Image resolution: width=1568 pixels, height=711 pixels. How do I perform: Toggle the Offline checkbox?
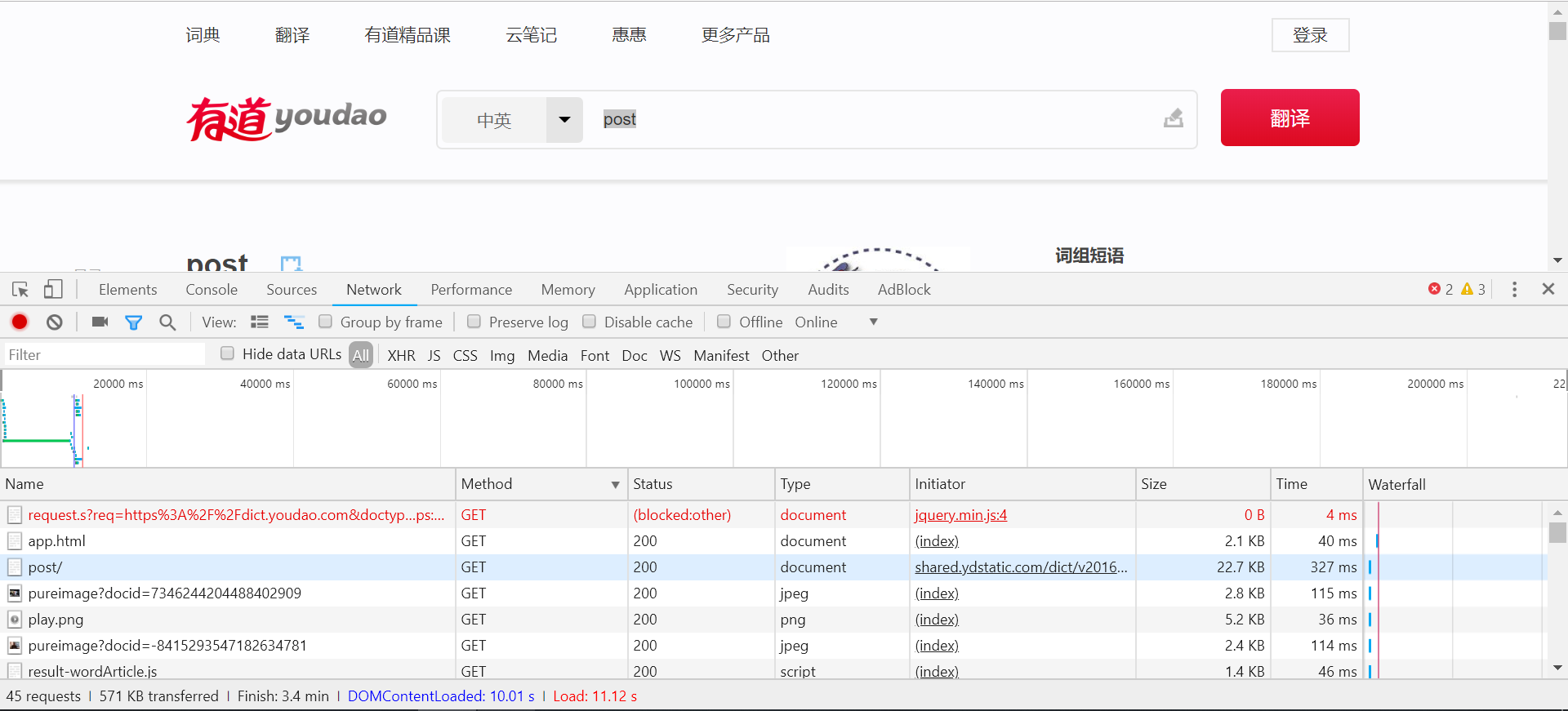point(724,322)
